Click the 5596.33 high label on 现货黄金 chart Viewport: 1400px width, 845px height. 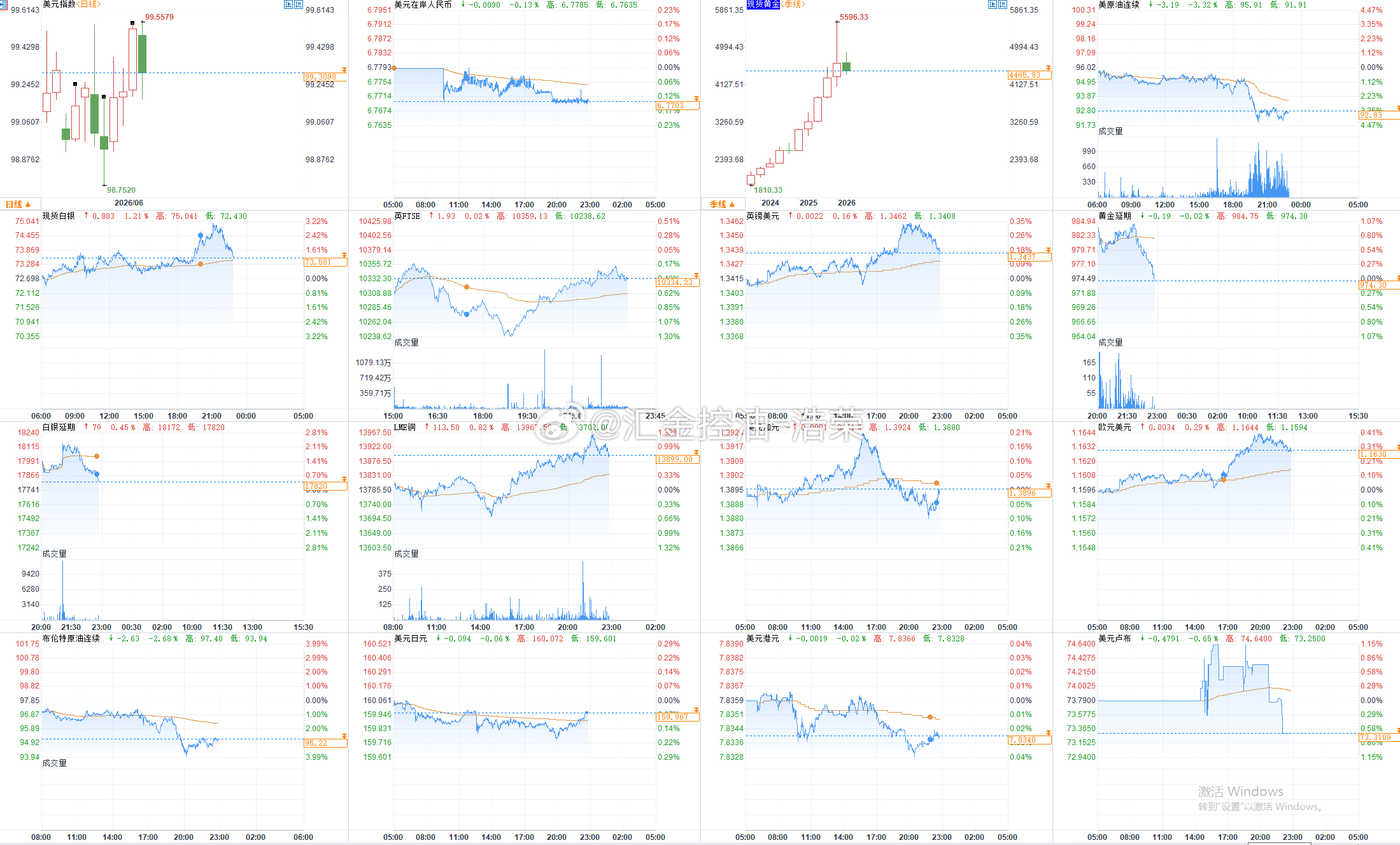pos(854,17)
